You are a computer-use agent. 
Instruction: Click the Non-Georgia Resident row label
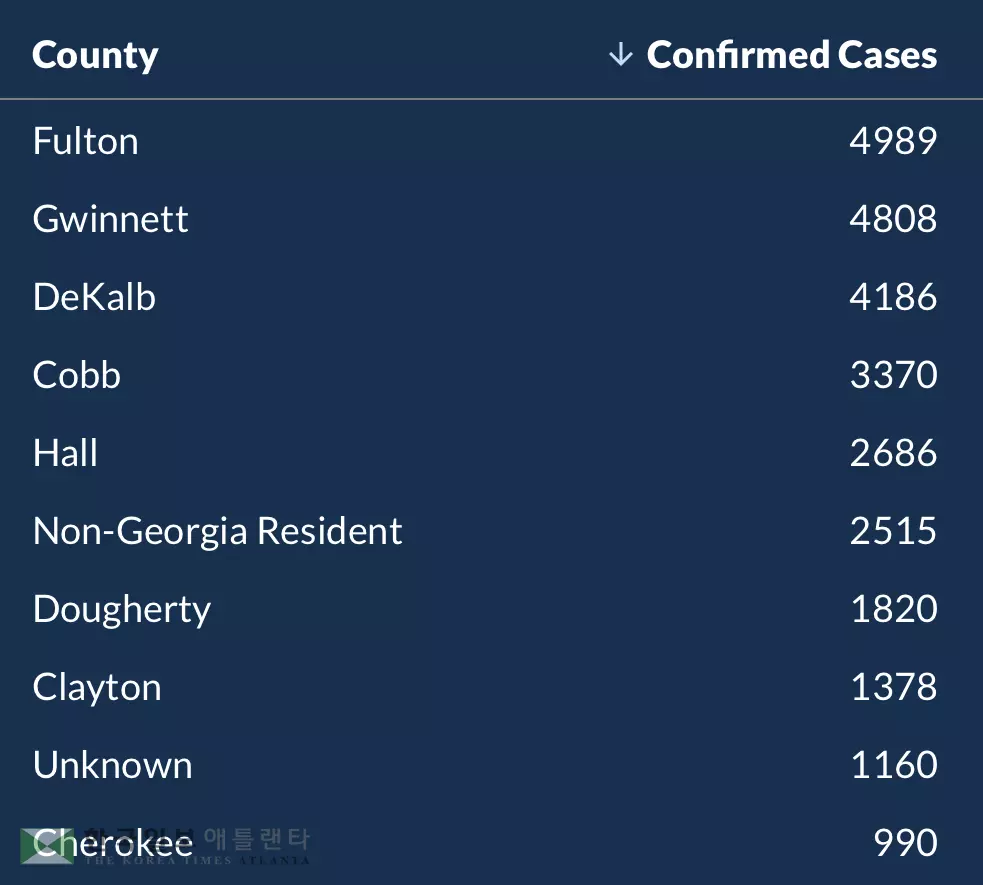tap(217, 531)
